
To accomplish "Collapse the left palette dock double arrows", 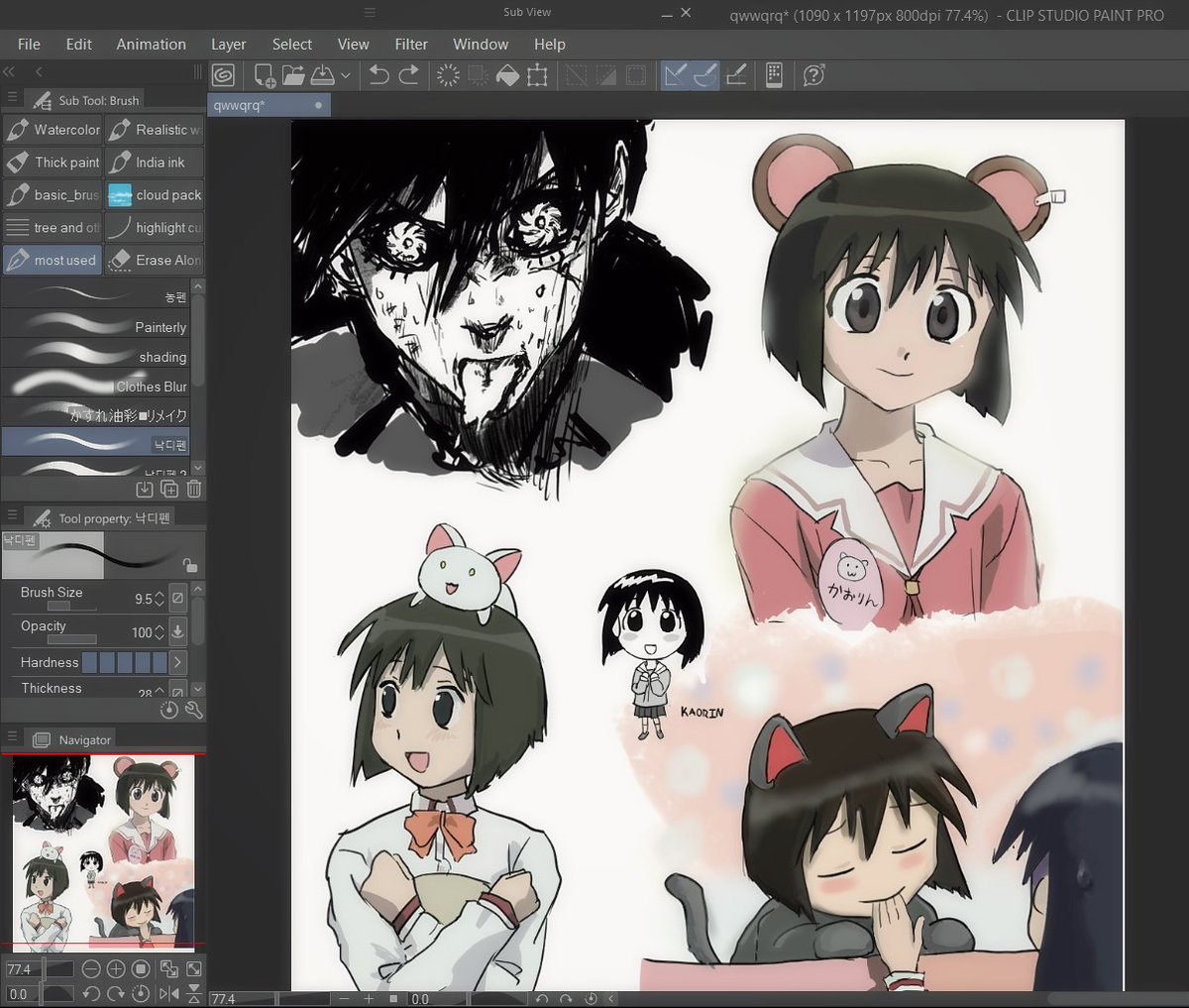I will pyautogui.click(x=9, y=71).
